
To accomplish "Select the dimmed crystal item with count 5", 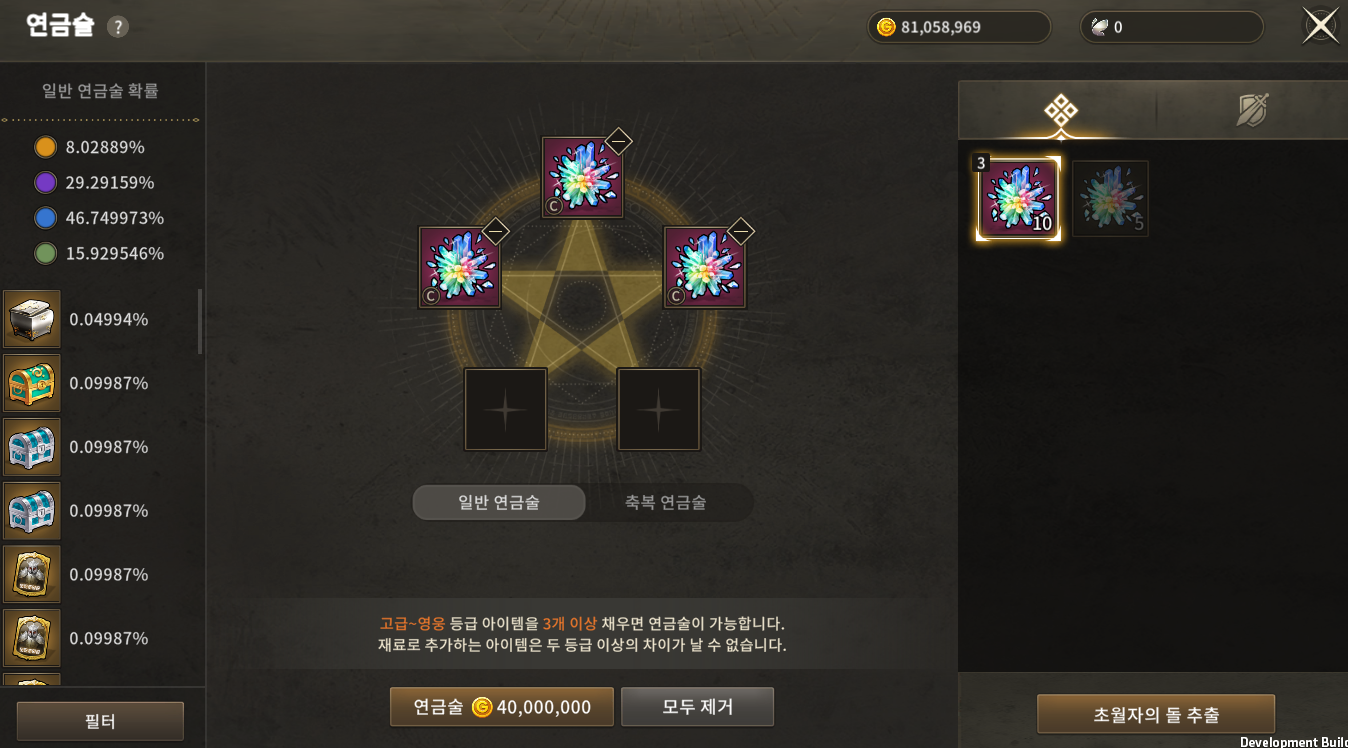I will (1110, 199).
